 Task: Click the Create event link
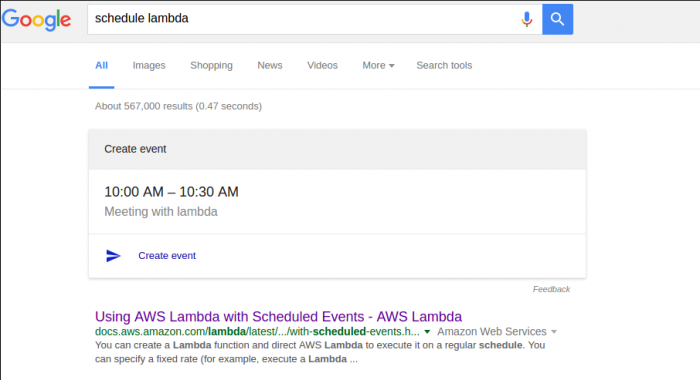pyautogui.click(x=167, y=255)
